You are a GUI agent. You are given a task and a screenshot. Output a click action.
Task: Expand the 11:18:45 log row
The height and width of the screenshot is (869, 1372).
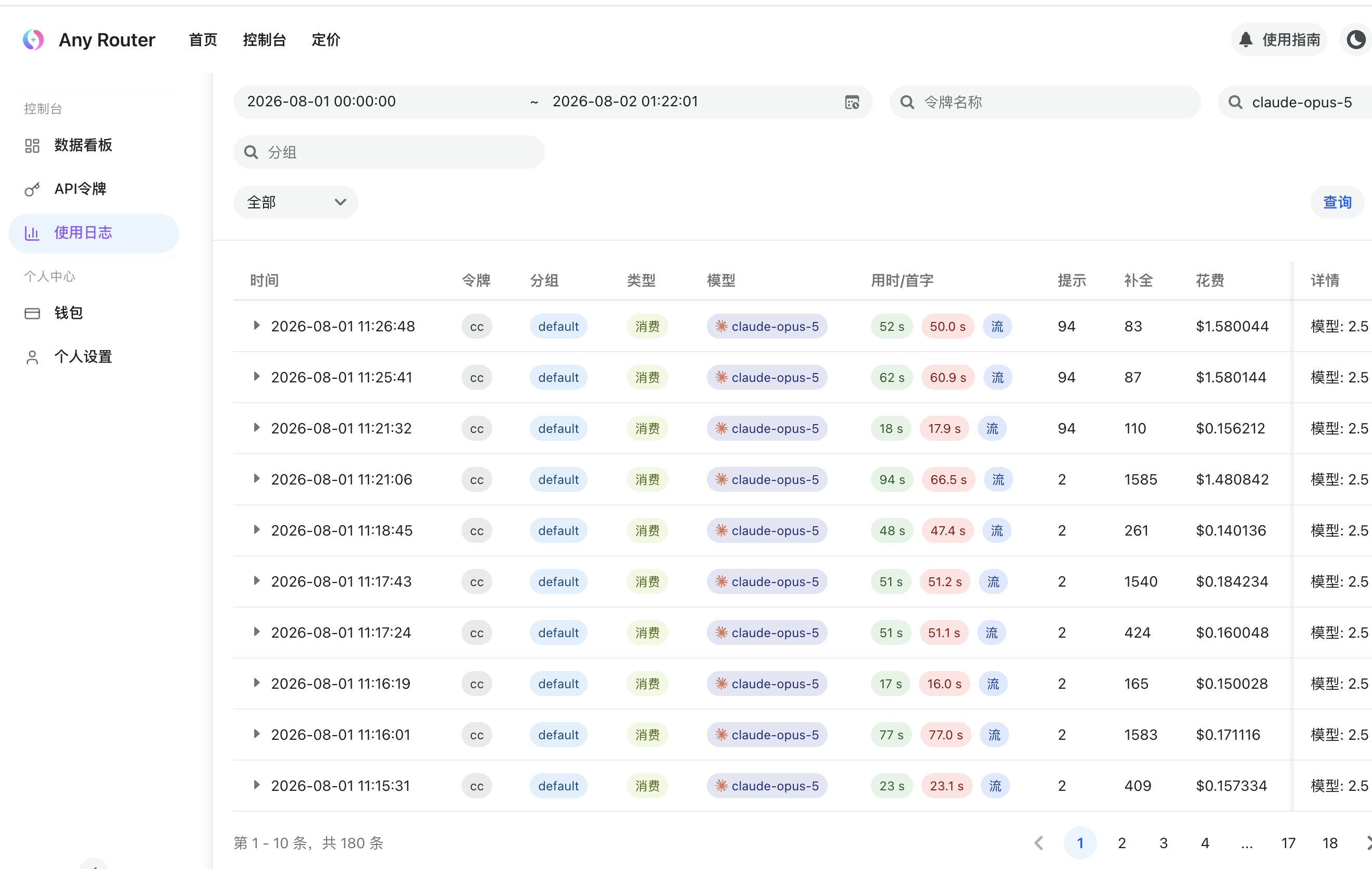click(x=256, y=530)
